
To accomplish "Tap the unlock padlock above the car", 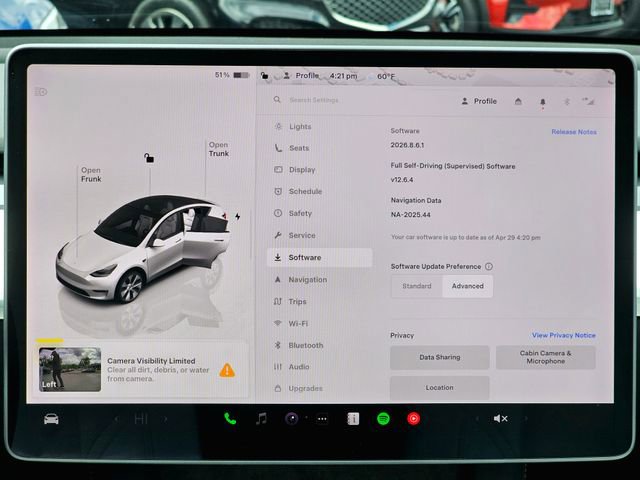I will pyautogui.click(x=149, y=158).
